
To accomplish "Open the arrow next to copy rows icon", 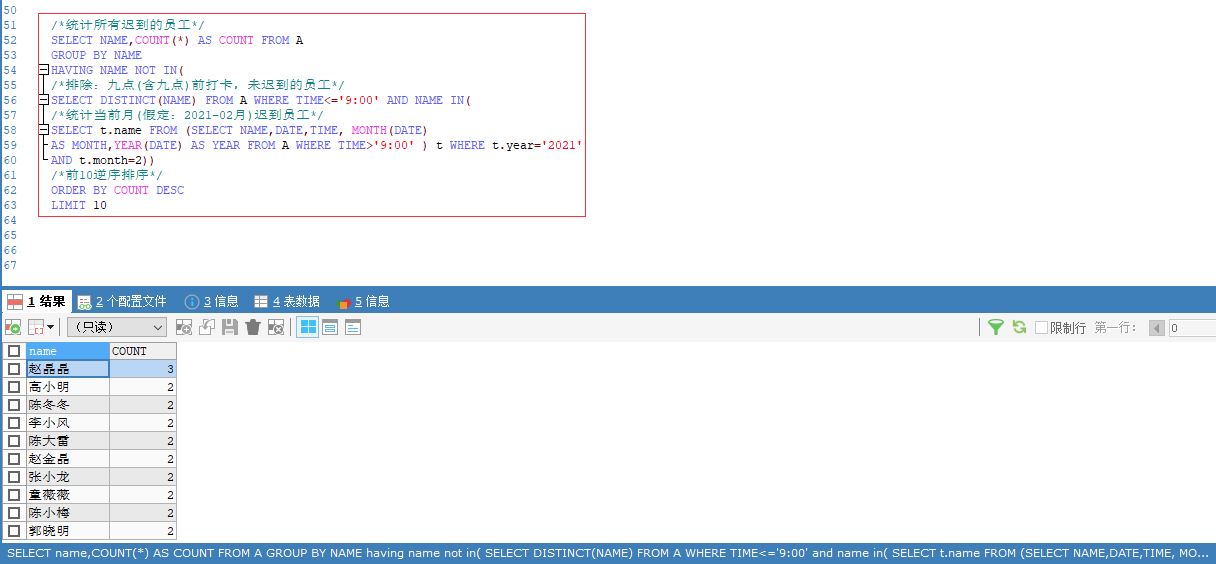I will (x=51, y=327).
